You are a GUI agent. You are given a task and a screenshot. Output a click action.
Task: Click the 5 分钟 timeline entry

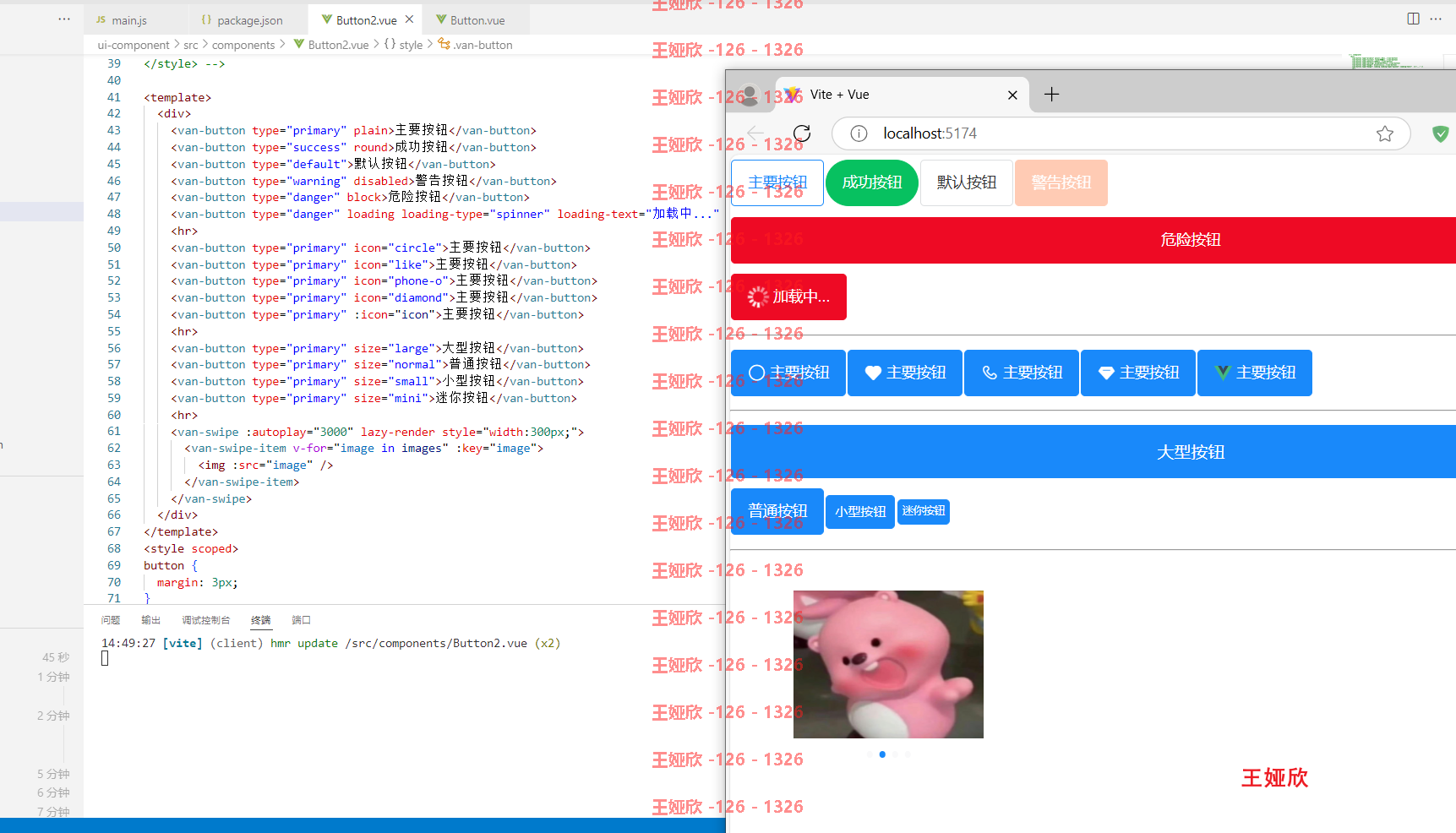click(53, 774)
